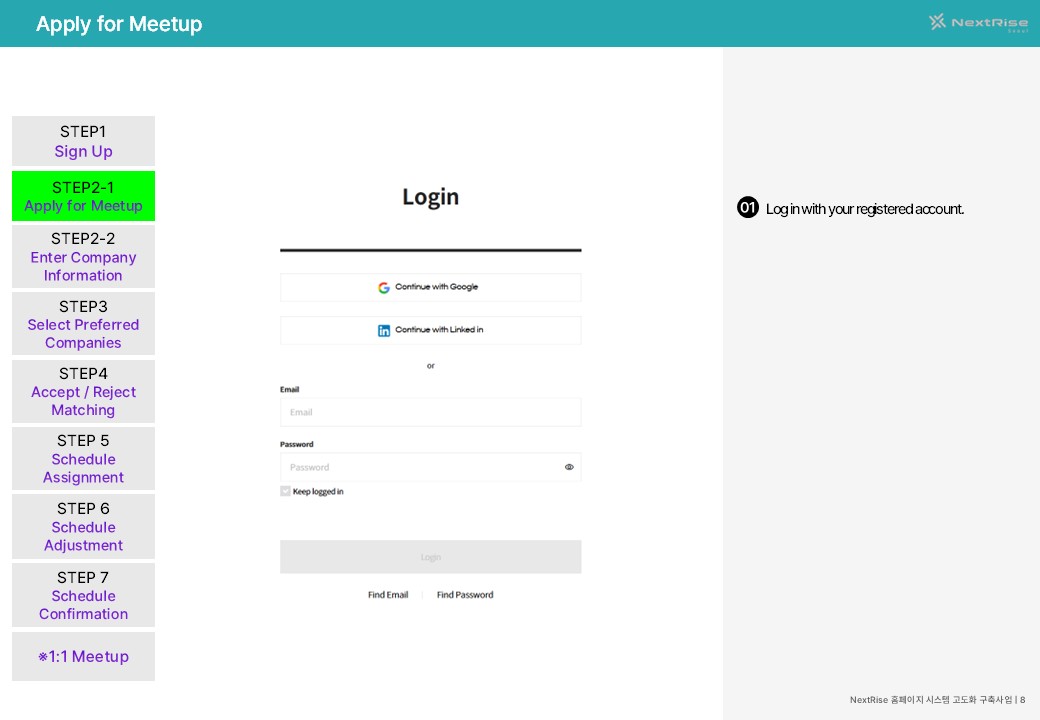Go to STEP2-2 Enter Company Information

point(84,257)
